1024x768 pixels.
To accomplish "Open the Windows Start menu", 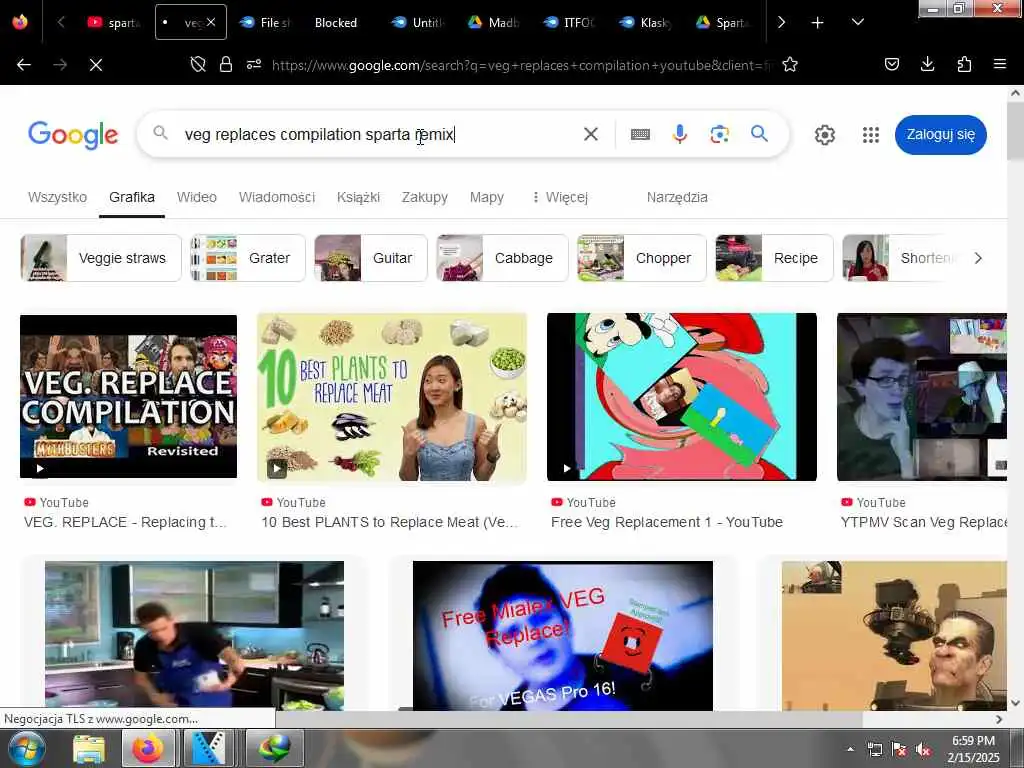I will pos(27,748).
